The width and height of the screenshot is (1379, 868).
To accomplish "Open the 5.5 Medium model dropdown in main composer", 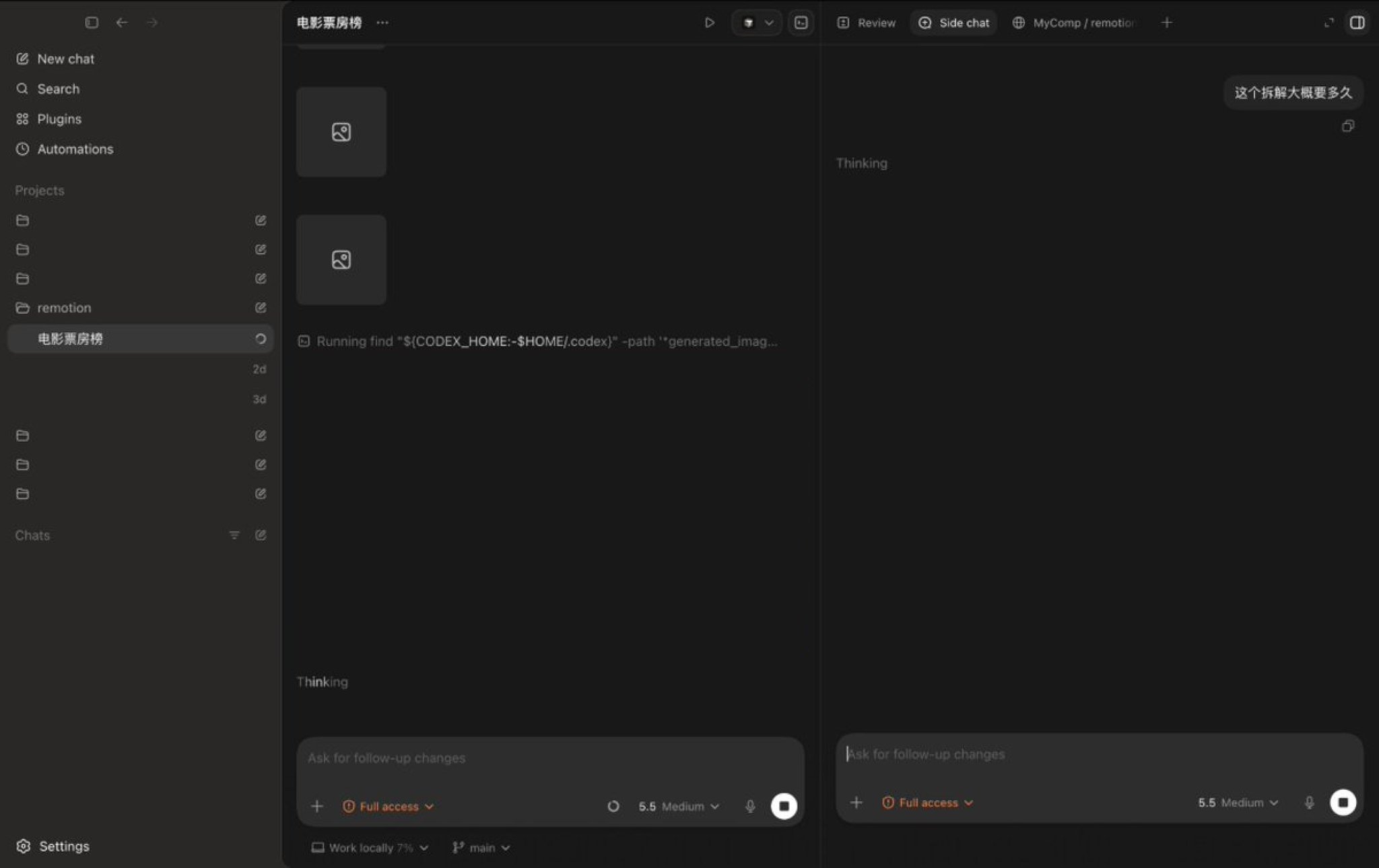I will click(x=679, y=806).
